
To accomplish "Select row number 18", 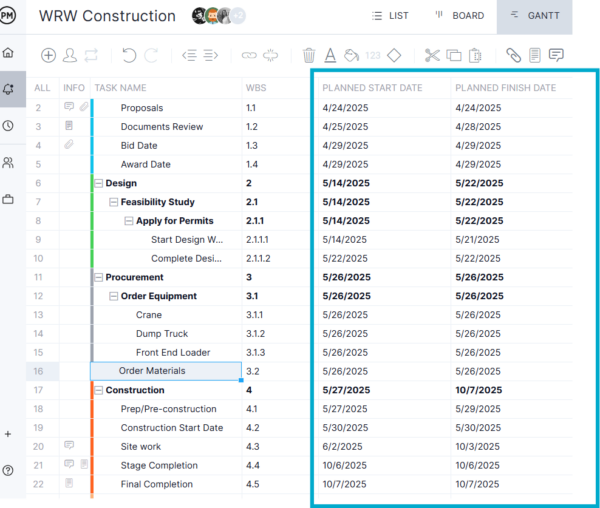I will pos(38,409).
